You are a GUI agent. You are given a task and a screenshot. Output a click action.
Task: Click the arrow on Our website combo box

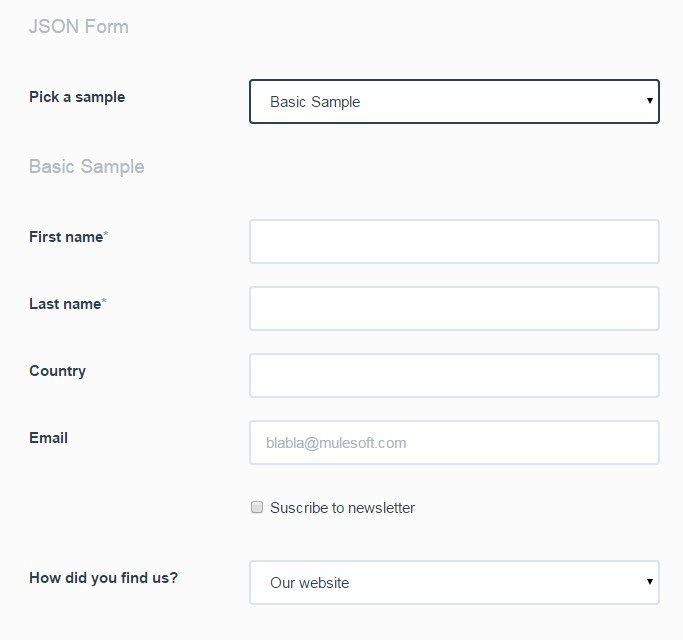tap(649, 582)
